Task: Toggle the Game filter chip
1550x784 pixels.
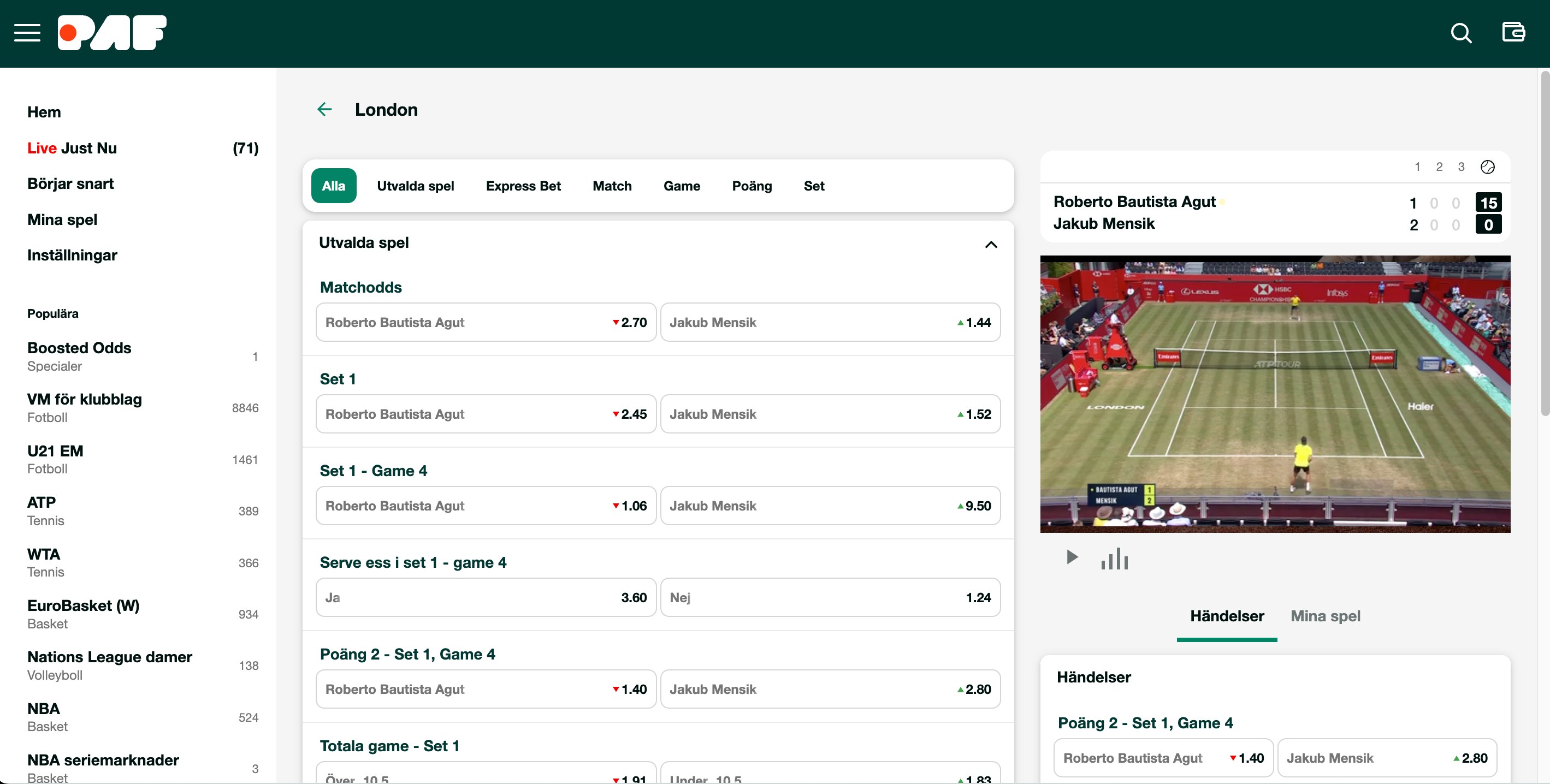Action: click(682, 186)
